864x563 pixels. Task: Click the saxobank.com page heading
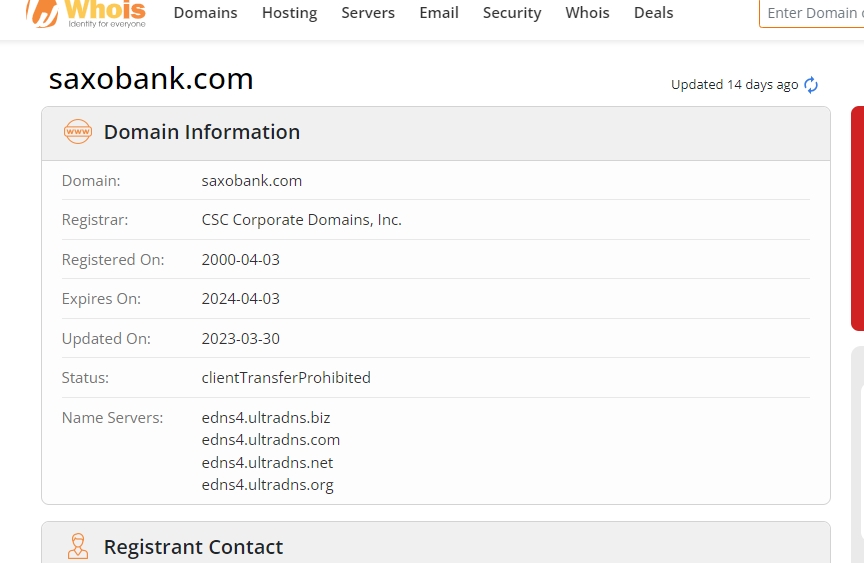coord(151,79)
